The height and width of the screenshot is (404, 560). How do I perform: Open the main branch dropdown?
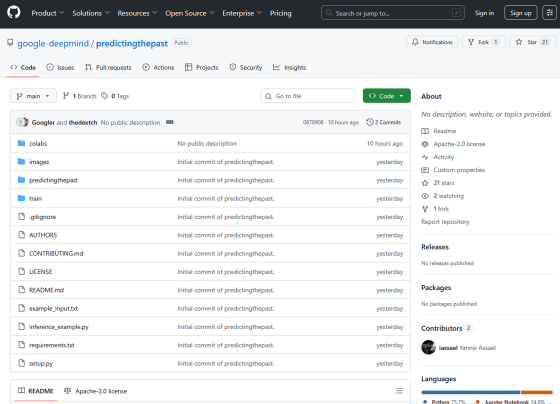point(33,96)
